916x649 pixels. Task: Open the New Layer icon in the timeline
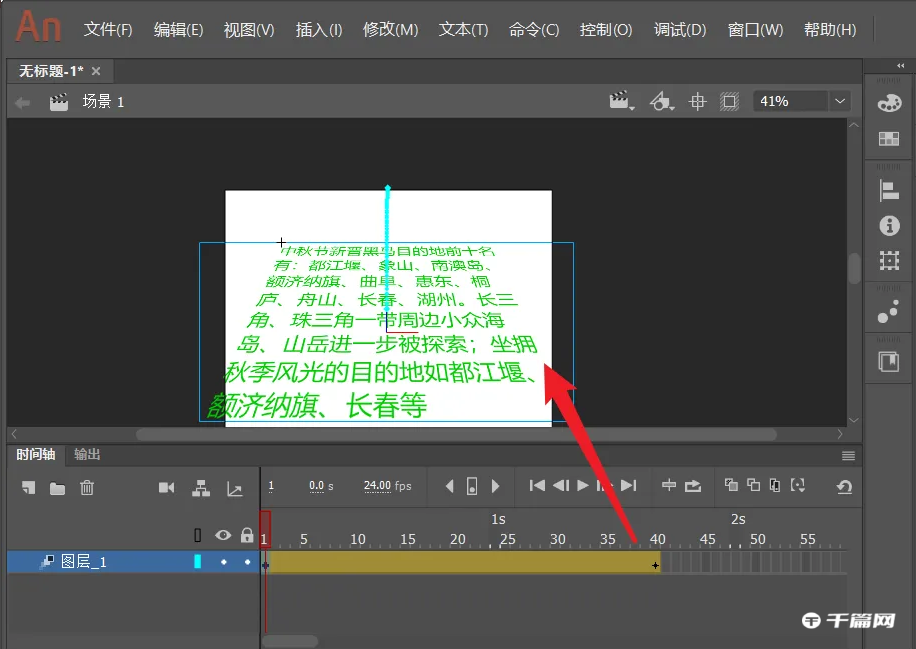click(x=30, y=486)
